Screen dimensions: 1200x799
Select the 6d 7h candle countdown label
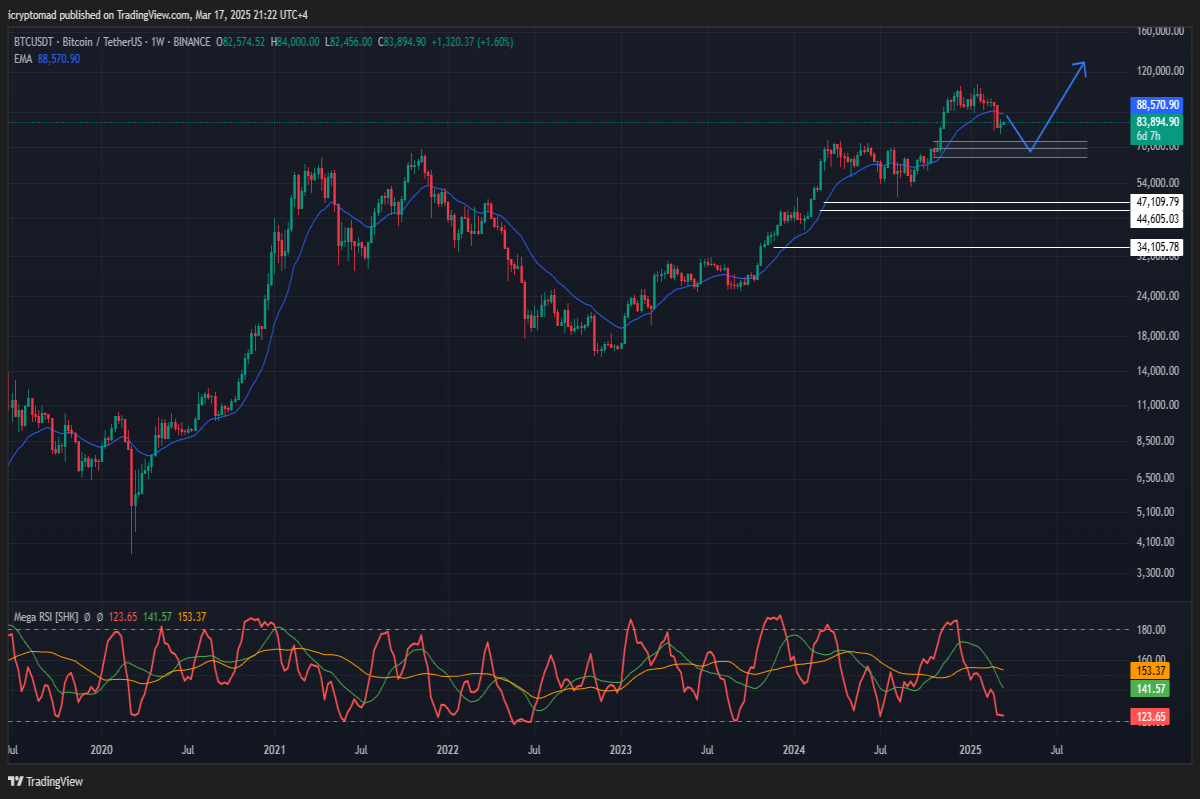1148,136
